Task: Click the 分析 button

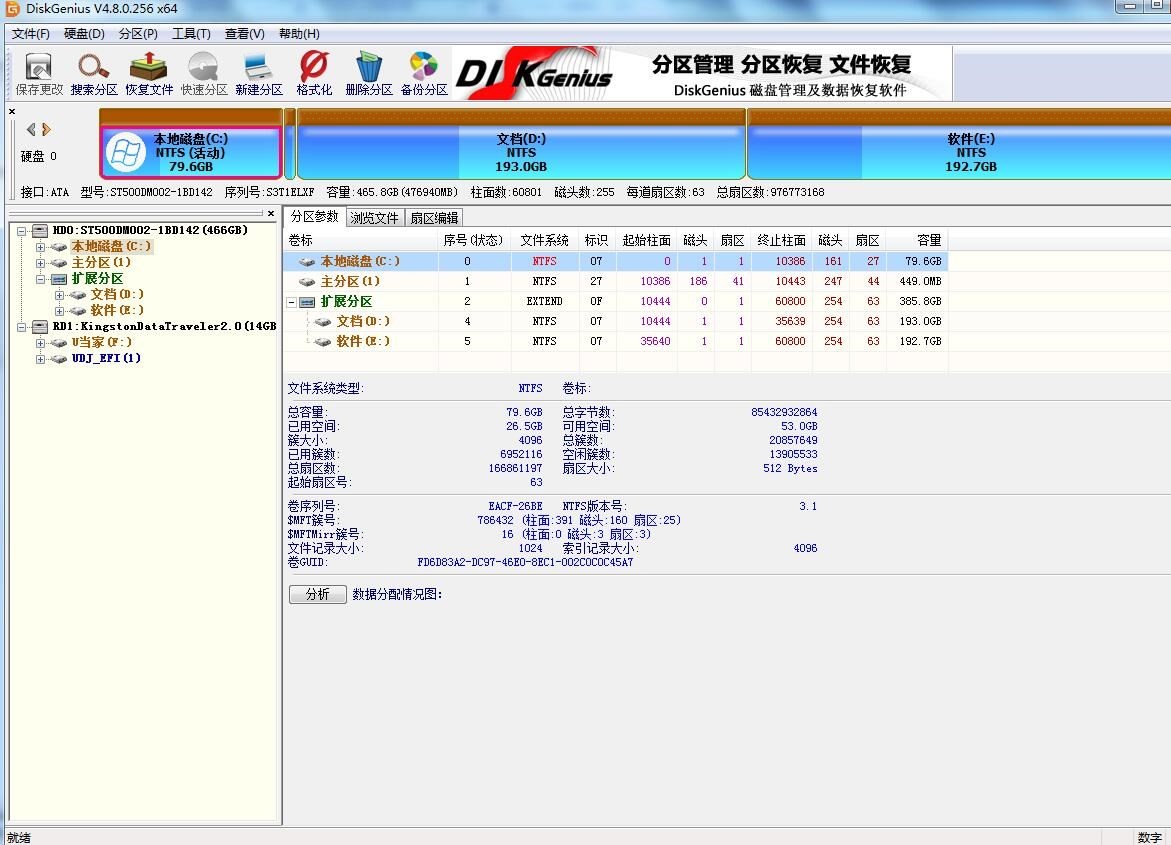Action: tap(317, 594)
